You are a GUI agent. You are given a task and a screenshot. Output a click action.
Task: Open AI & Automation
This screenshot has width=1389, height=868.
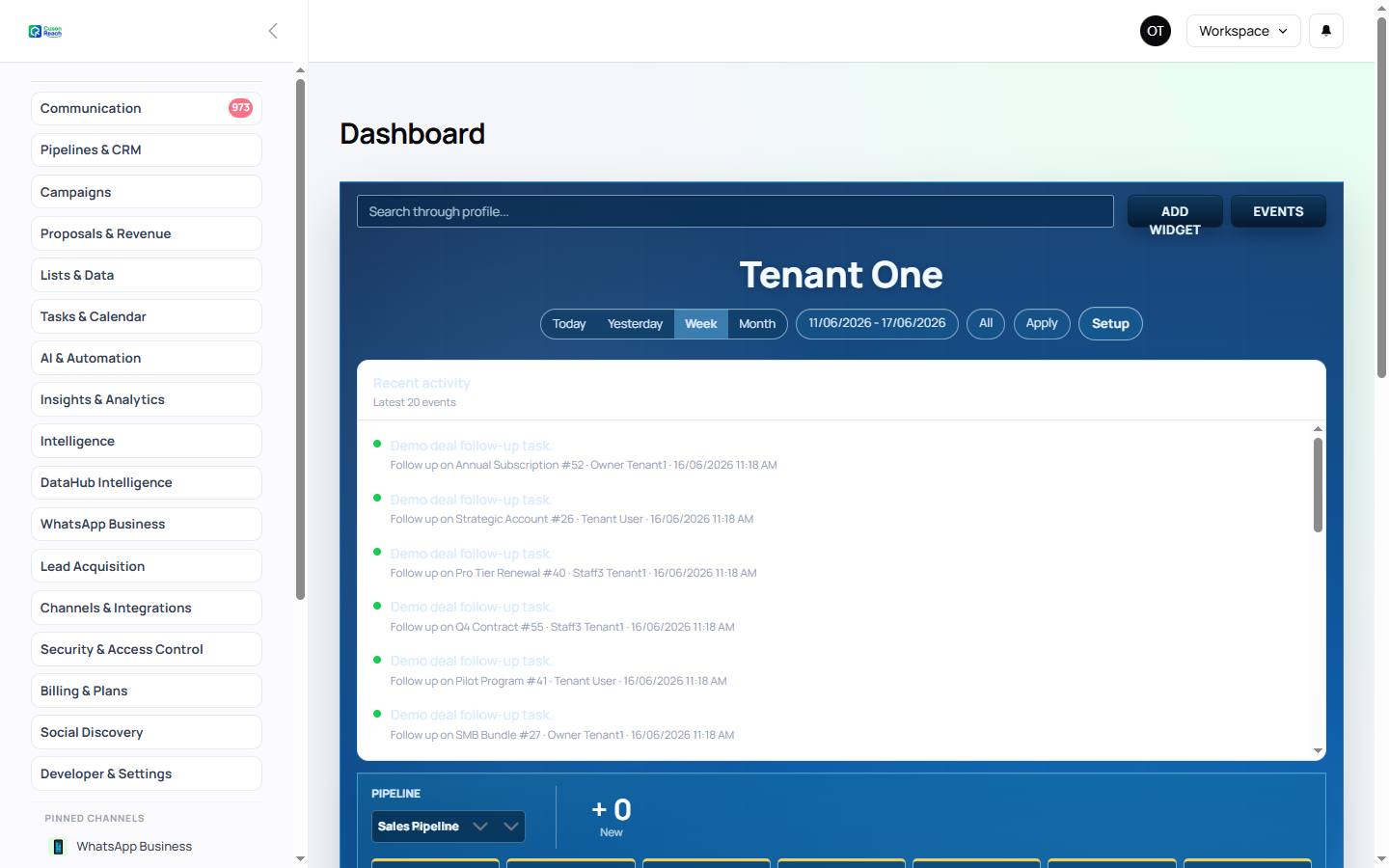(147, 358)
